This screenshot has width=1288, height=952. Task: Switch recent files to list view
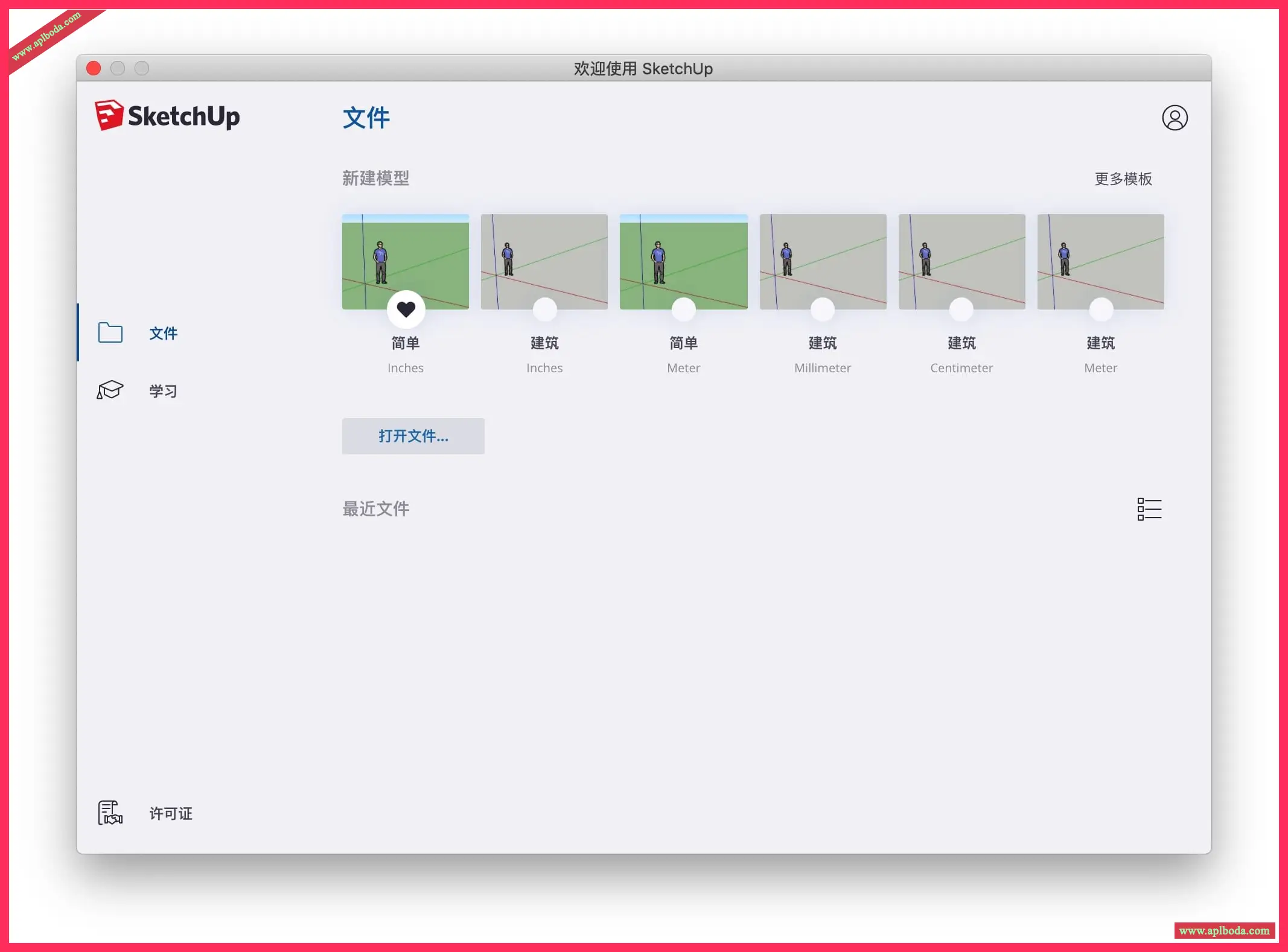[x=1149, y=509]
